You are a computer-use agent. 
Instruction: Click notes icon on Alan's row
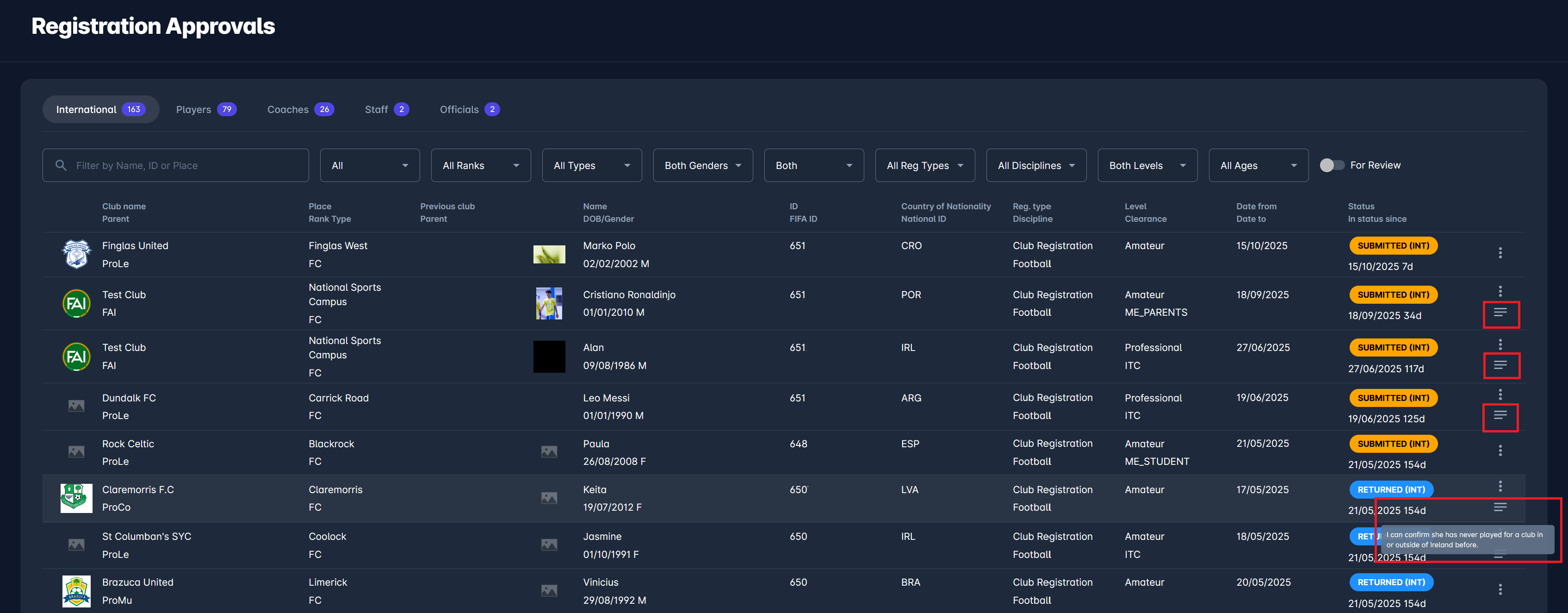click(1500, 365)
